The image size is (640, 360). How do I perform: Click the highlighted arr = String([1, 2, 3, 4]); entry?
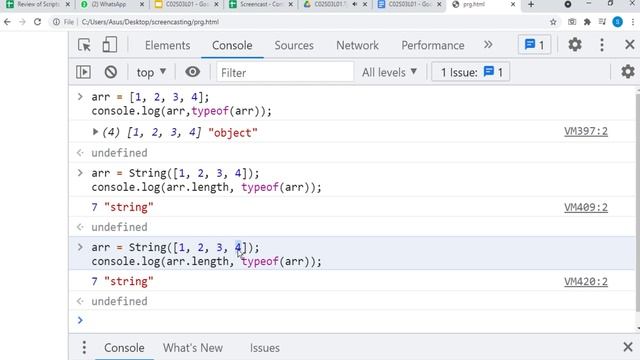(x=351, y=254)
